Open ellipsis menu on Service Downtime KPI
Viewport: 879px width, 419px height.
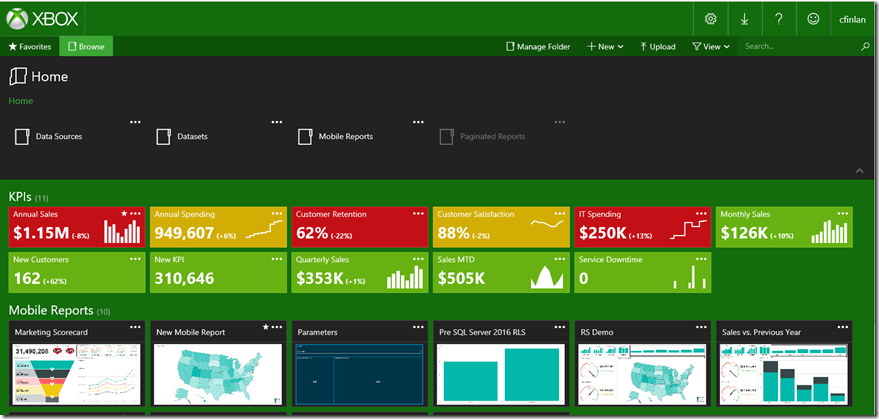pos(701,259)
